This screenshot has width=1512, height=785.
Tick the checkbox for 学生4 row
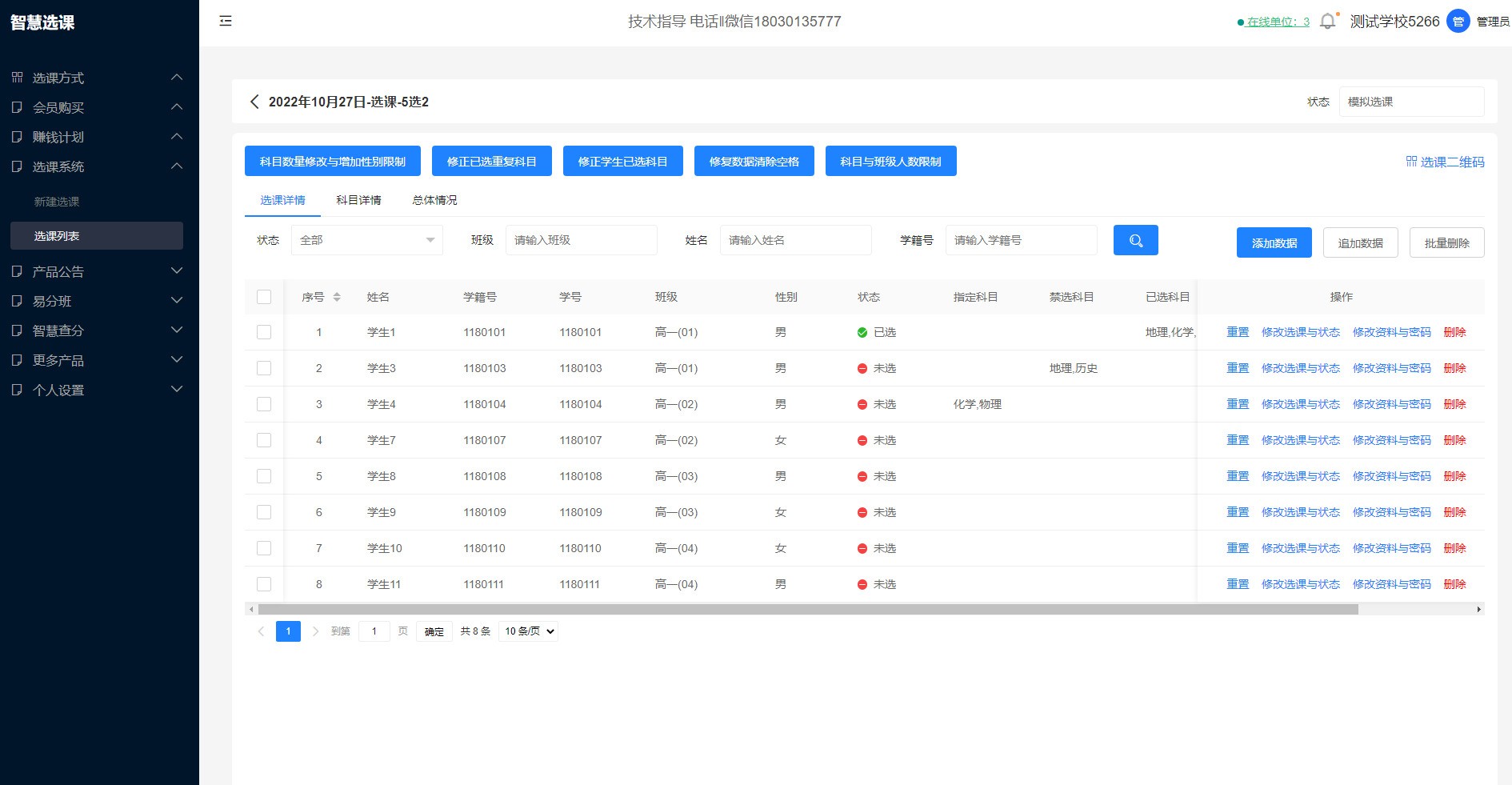pyautogui.click(x=264, y=404)
